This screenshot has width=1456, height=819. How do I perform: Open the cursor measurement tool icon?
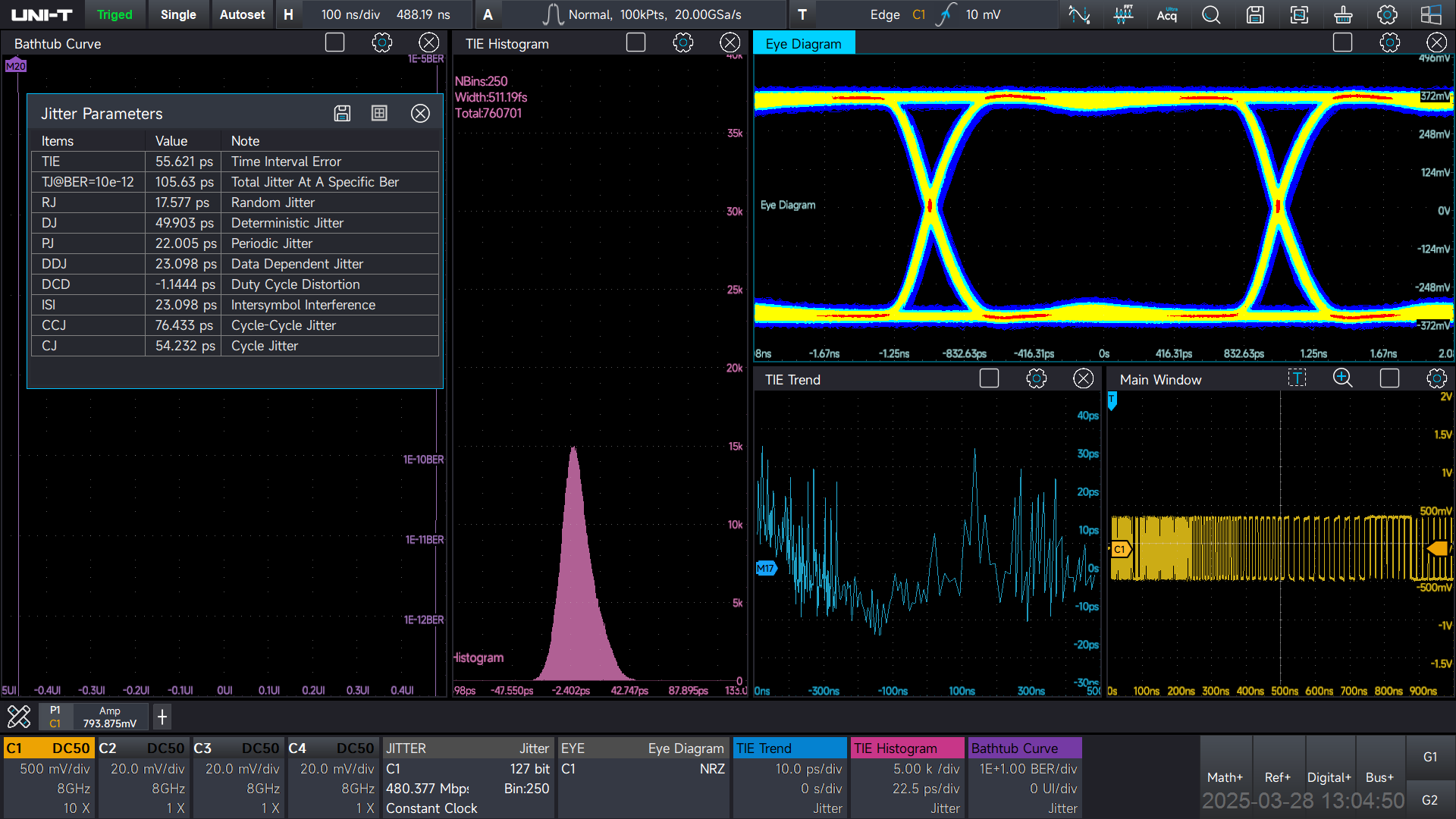[1079, 14]
